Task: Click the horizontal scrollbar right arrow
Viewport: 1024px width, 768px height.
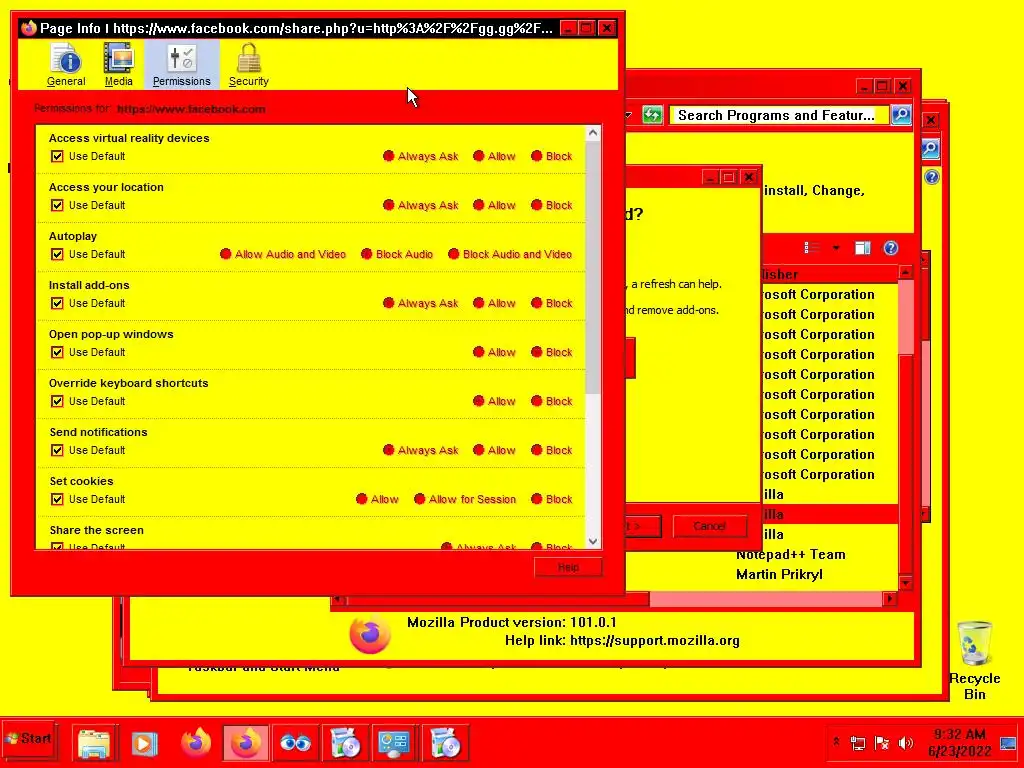Action: click(x=889, y=598)
